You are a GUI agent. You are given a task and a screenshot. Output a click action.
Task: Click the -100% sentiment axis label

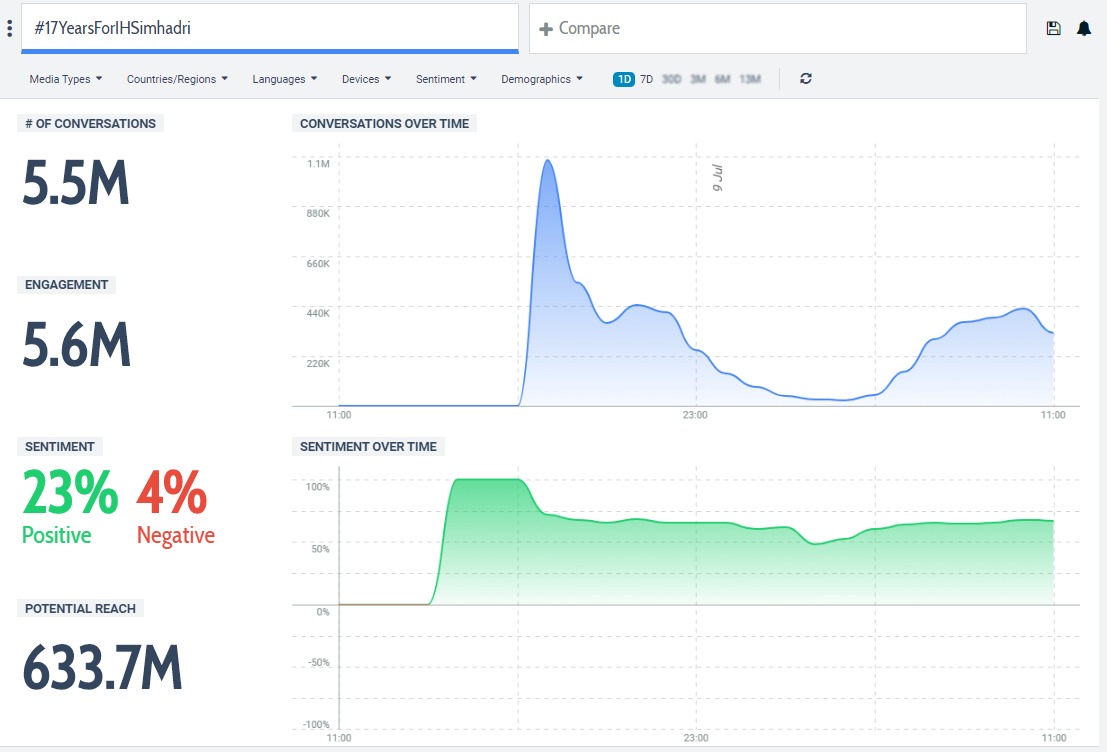[316, 724]
